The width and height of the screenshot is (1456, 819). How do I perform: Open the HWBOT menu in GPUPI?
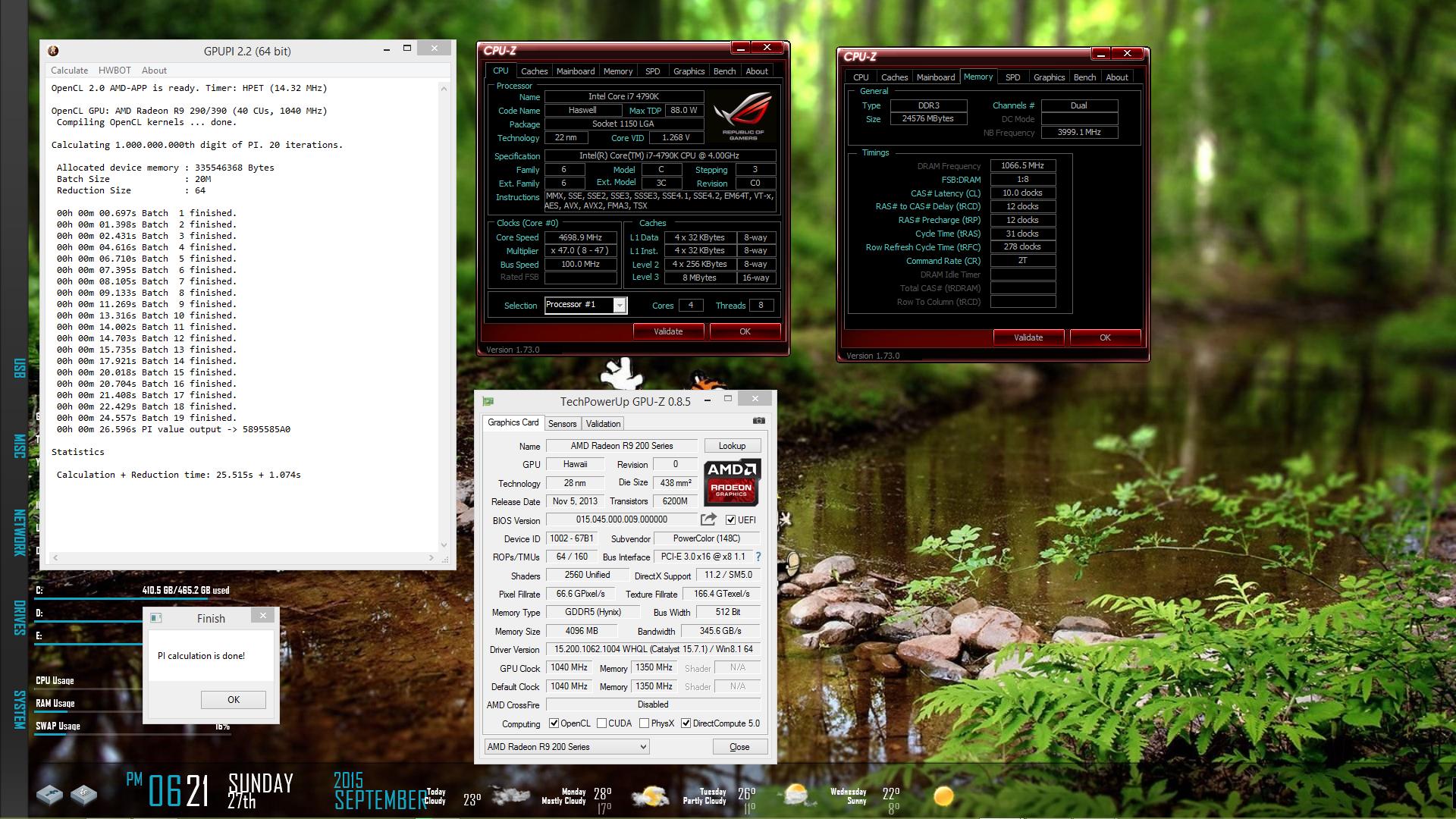point(115,70)
